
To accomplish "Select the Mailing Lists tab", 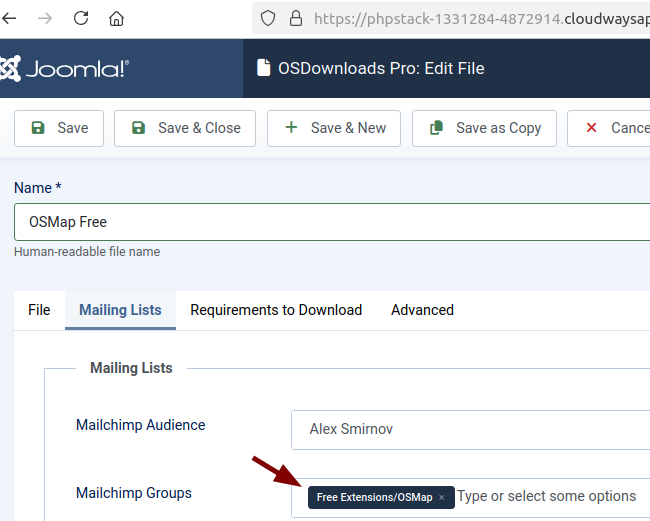I will click(120, 310).
